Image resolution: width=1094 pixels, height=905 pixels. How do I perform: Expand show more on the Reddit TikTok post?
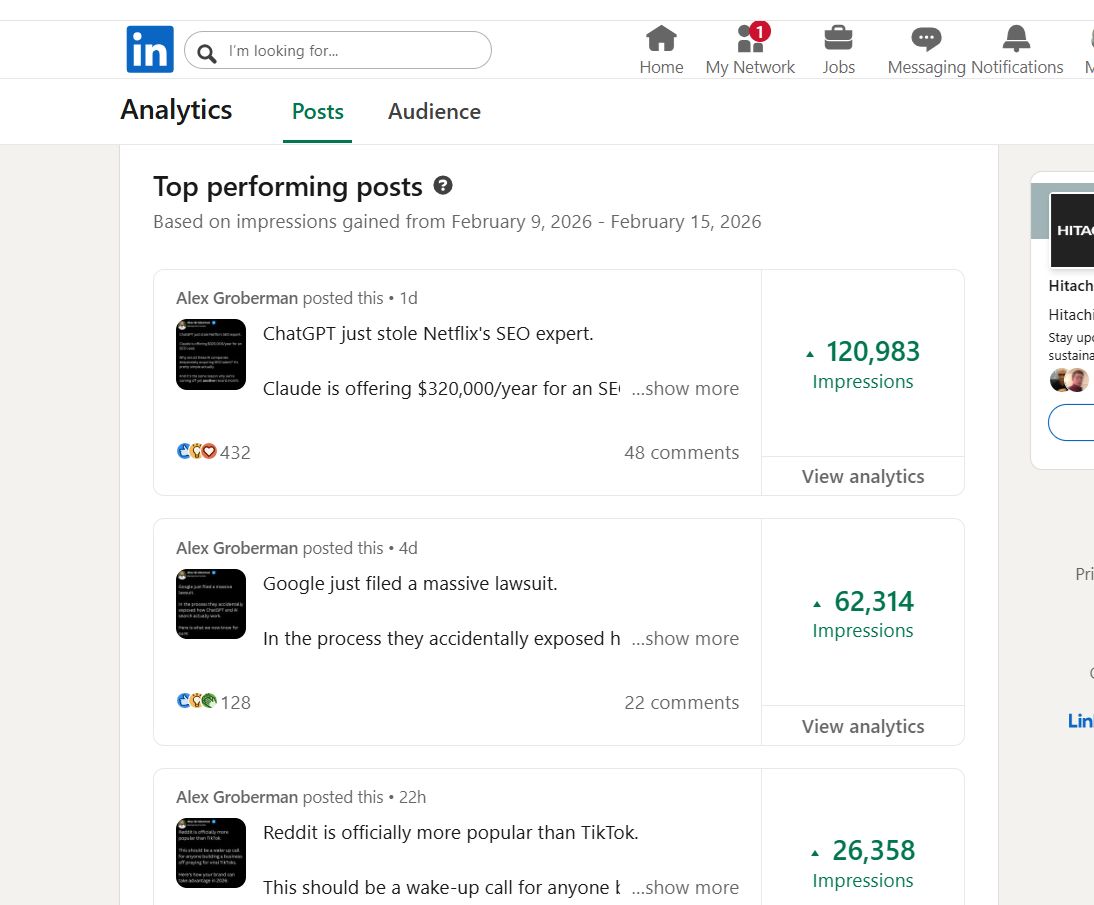[685, 888]
